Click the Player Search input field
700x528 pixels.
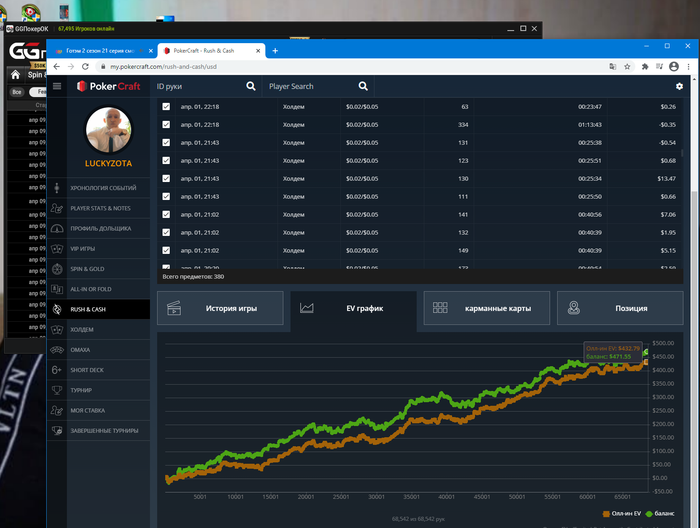pos(311,86)
